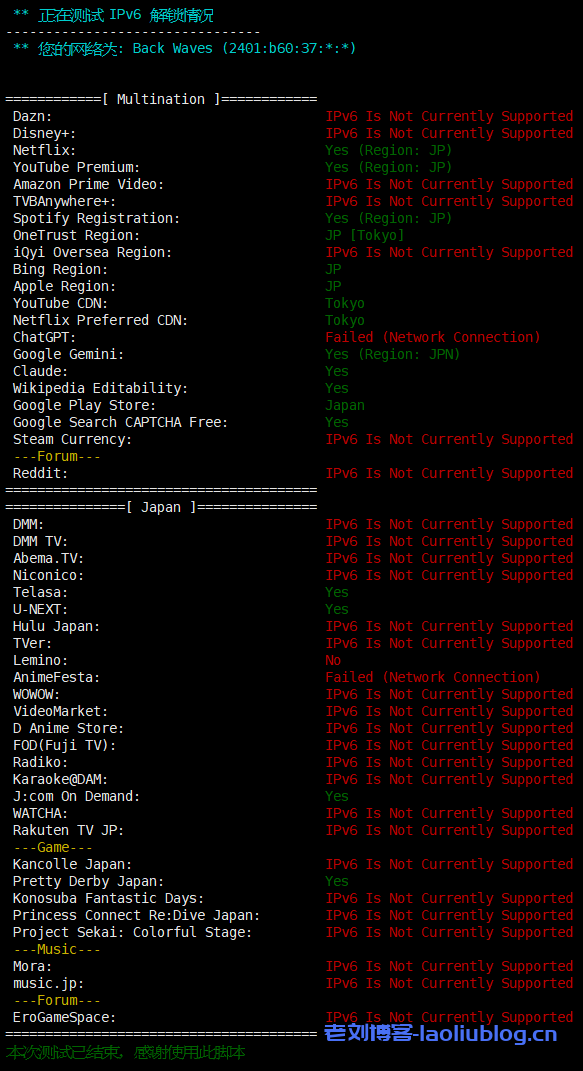Viewport: 583px width, 1071px height.
Task: Click the Lemino No status
Action: [333, 660]
